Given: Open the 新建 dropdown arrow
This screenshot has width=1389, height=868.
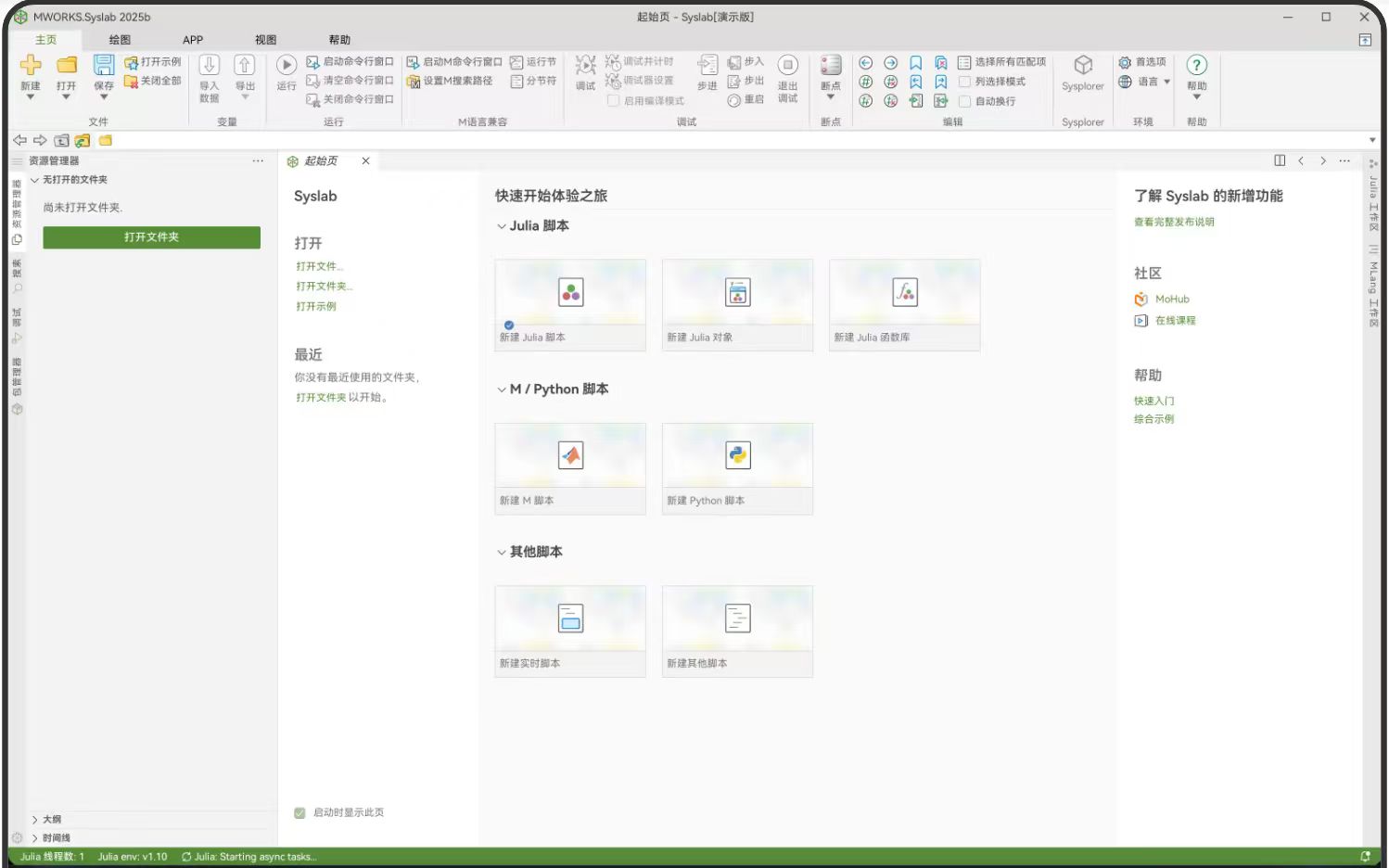Looking at the screenshot, I should [31, 96].
